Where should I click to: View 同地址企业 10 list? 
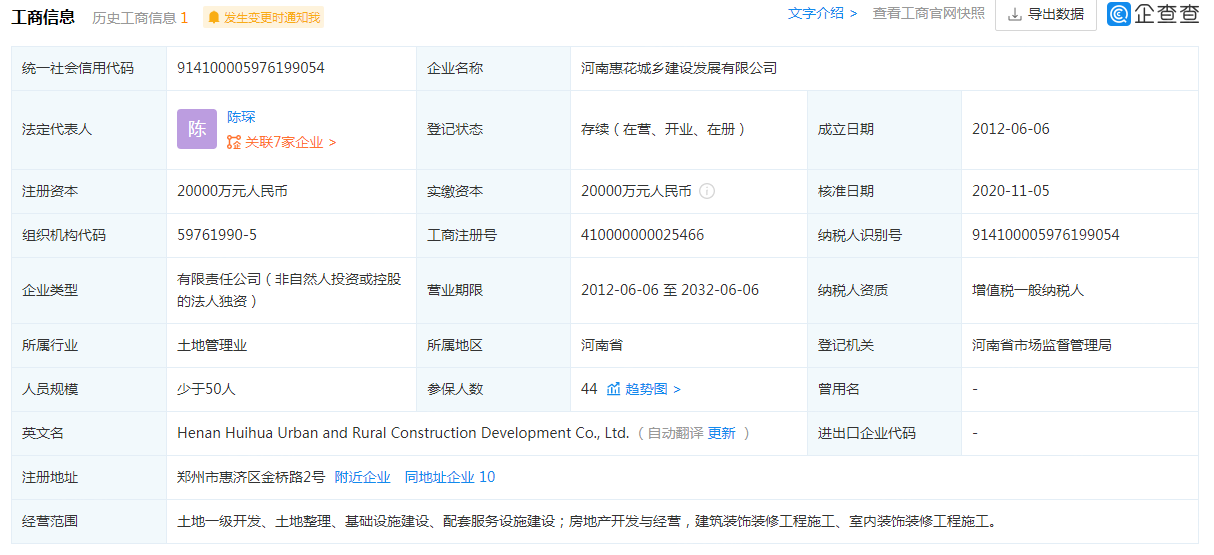tap(449, 477)
